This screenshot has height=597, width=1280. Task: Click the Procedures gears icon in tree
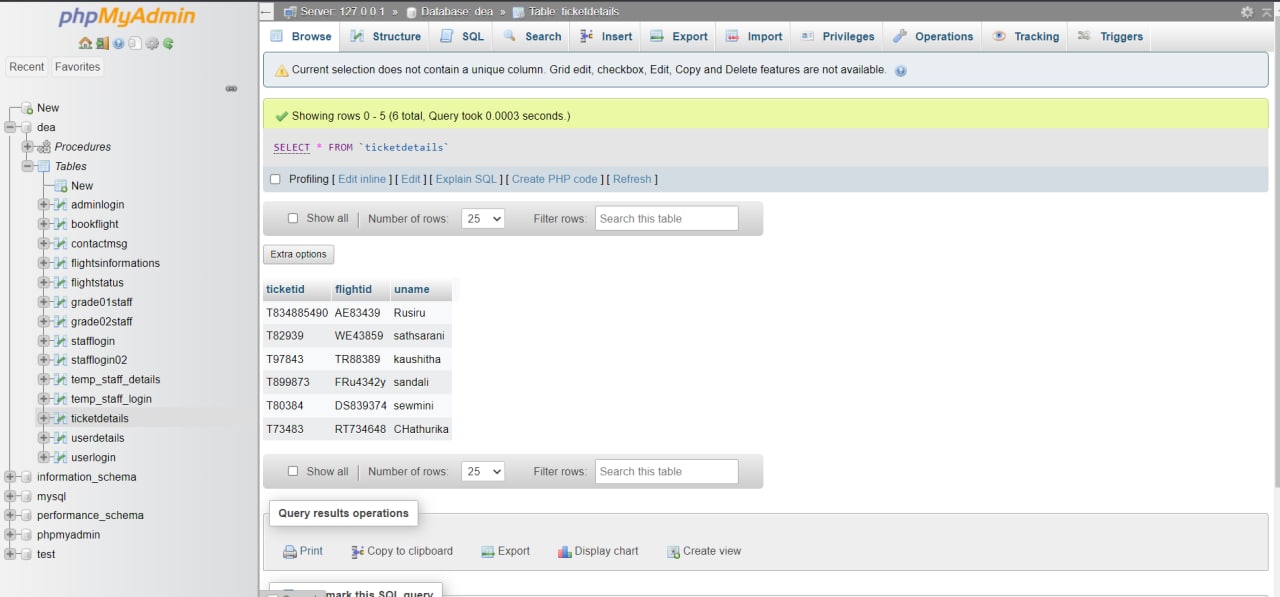click(x=44, y=147)
